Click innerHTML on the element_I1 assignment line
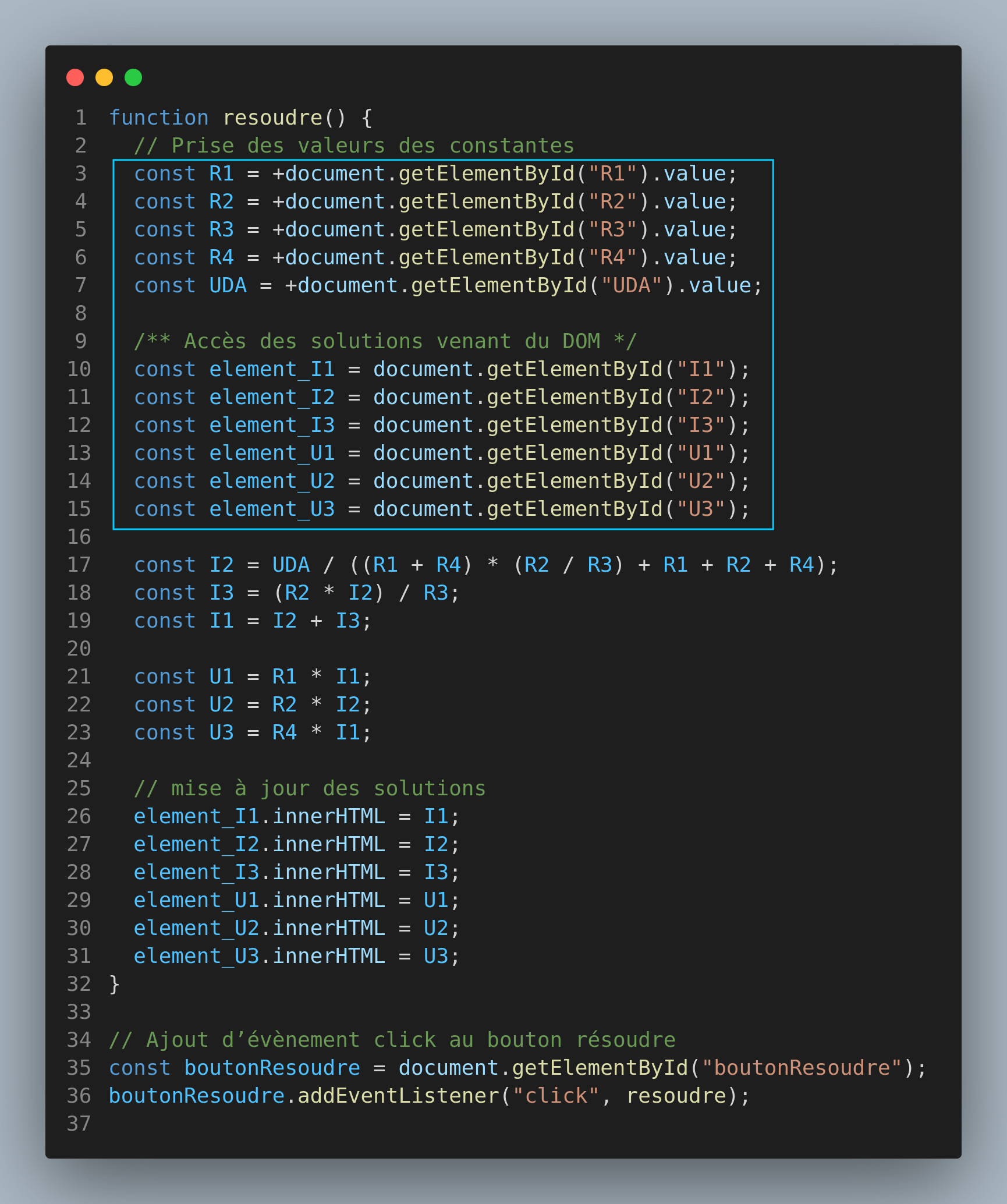 (329, 816)
